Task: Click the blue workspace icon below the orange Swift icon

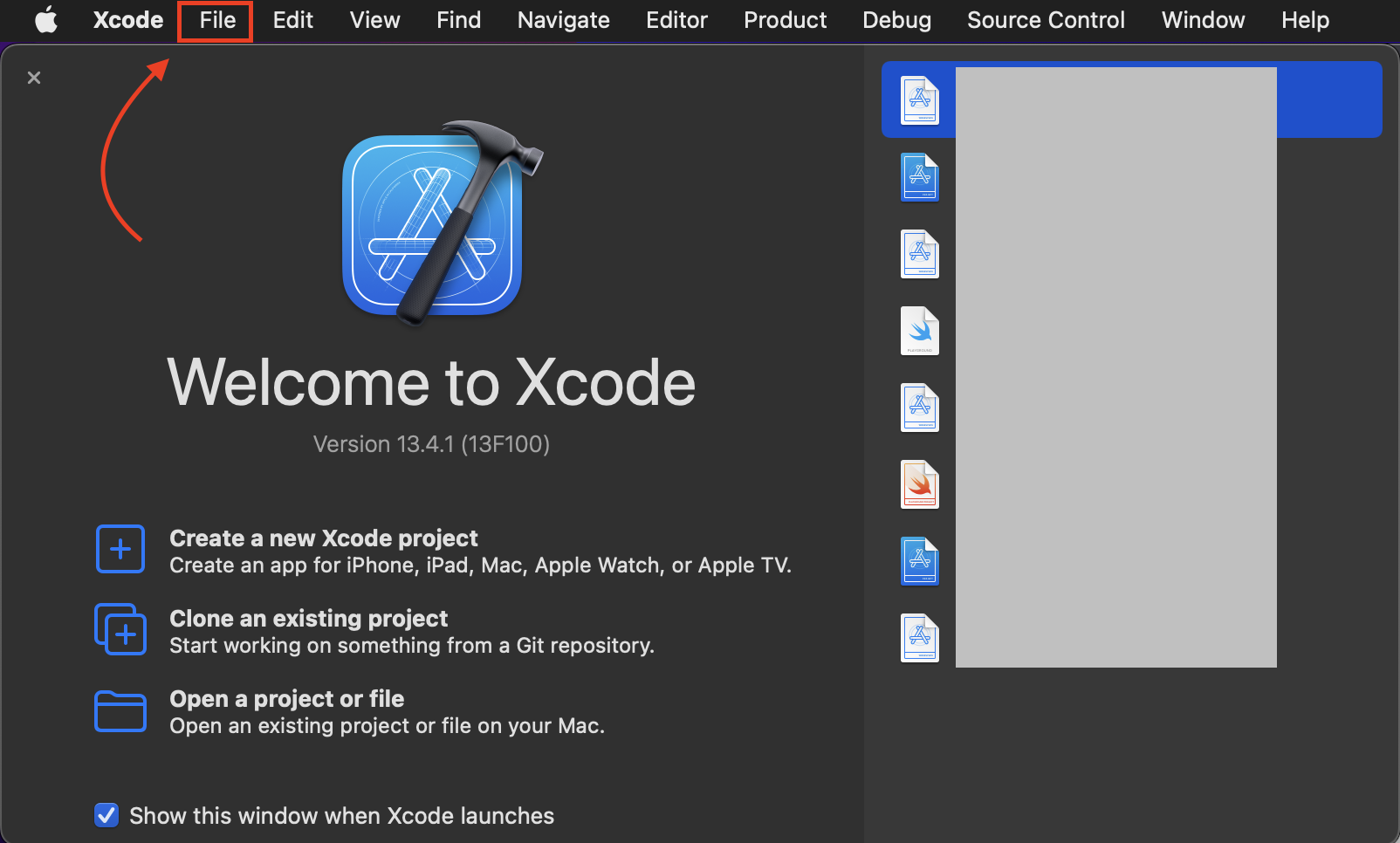Action: pyautogui.click(x=920, y=561)
